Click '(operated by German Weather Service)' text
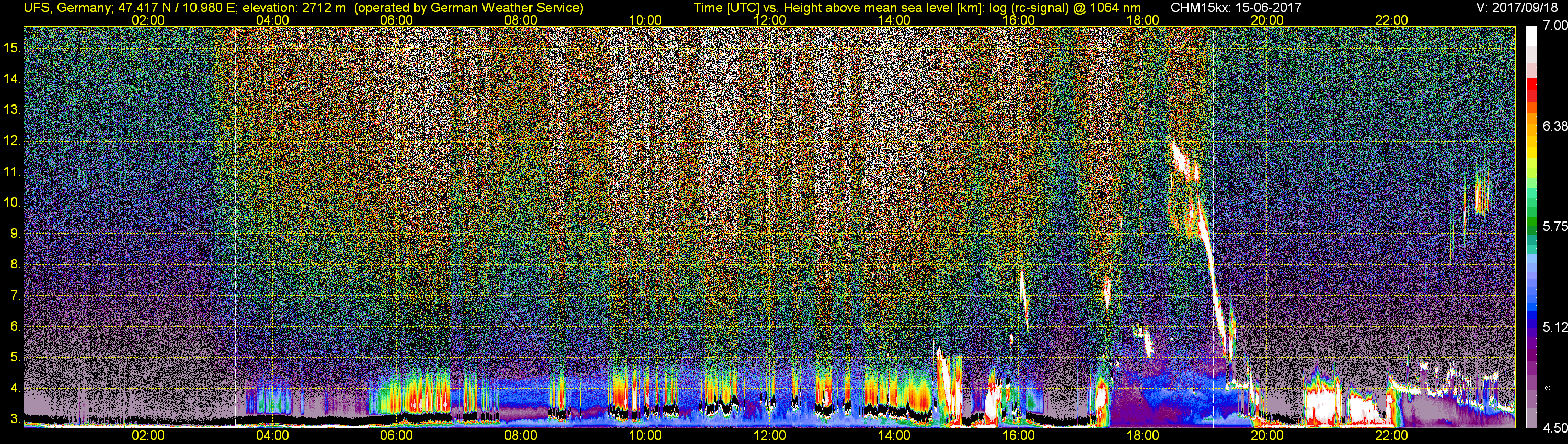This screenshot has width=1568, height=444. pyautogui.click(x=468, y=8)
